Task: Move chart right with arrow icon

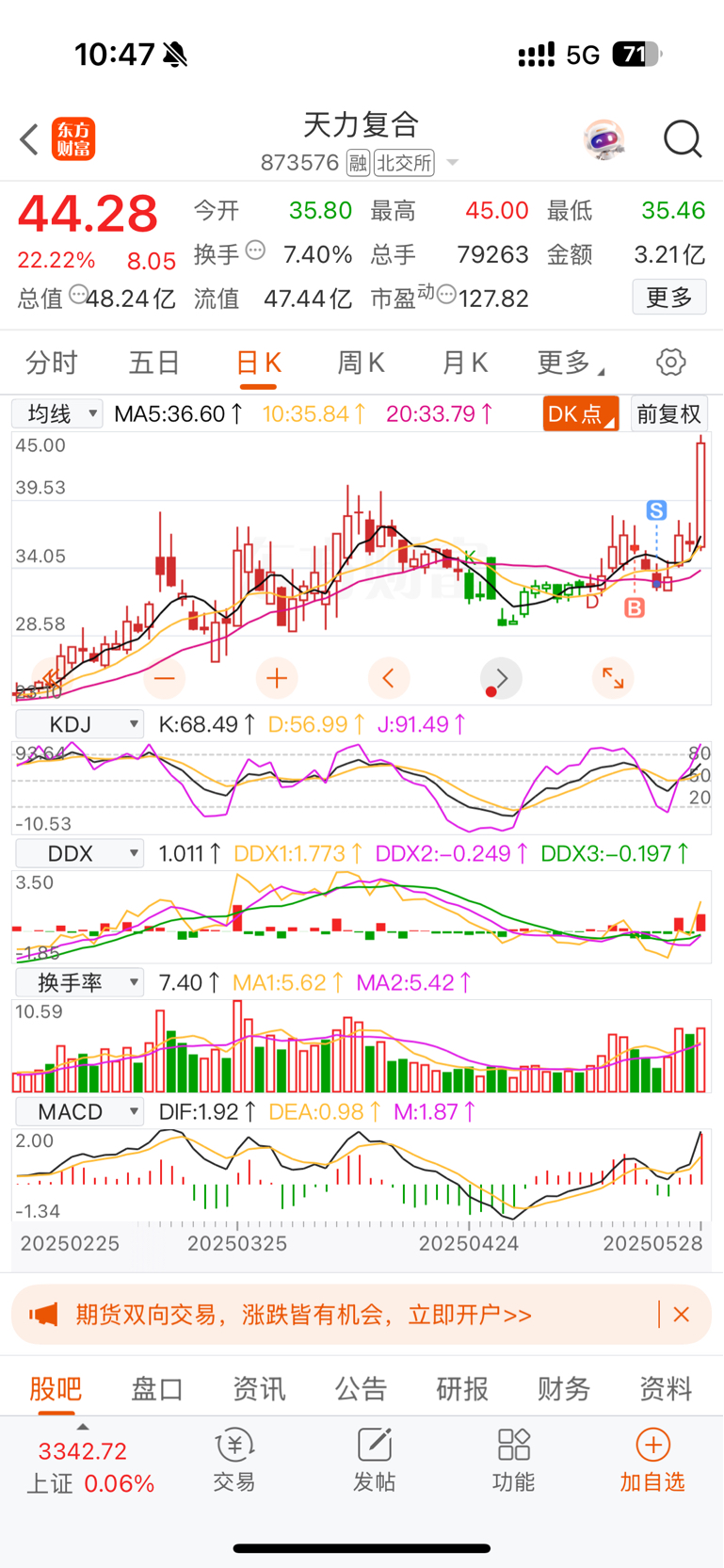Action: pyautogui.click(x=501, y=678)
